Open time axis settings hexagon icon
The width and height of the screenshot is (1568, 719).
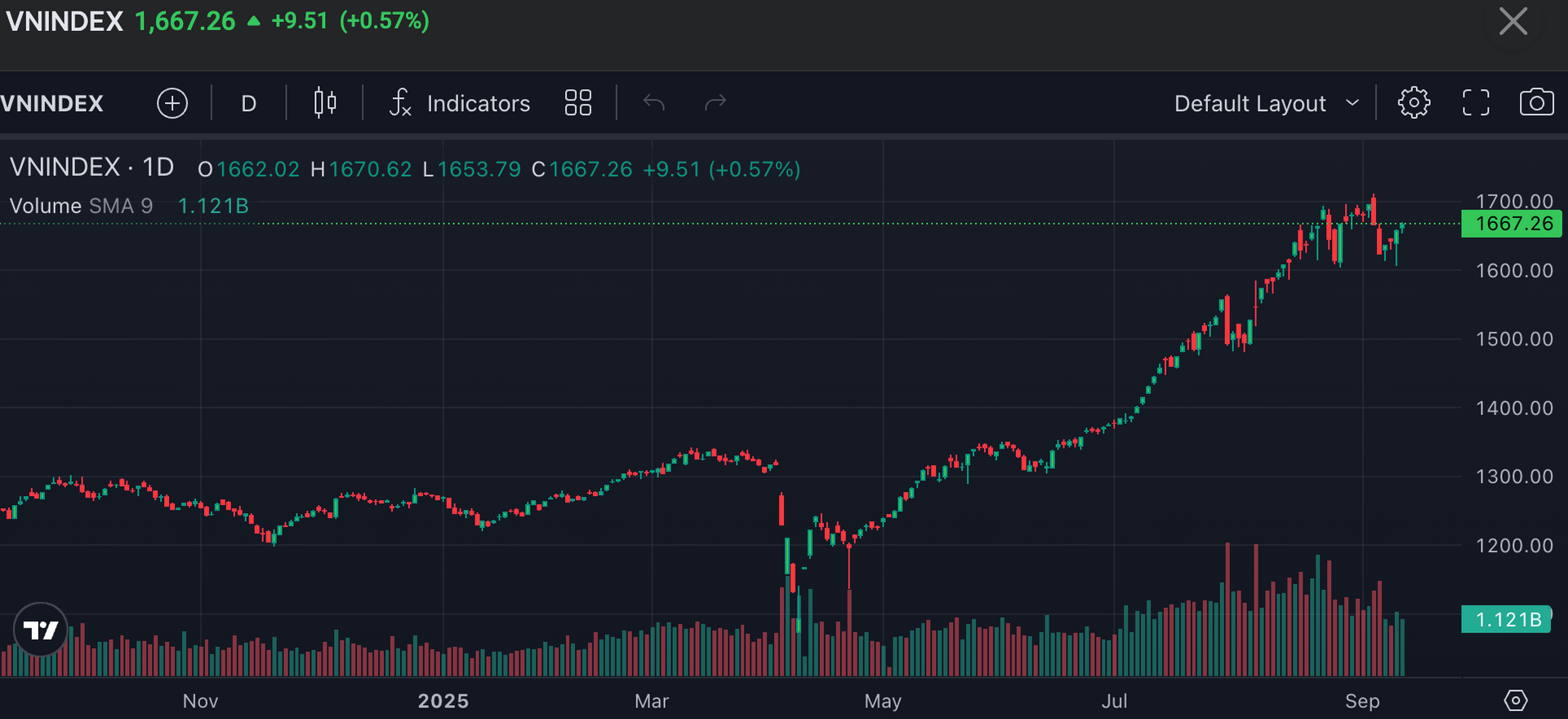[1515, 700]
